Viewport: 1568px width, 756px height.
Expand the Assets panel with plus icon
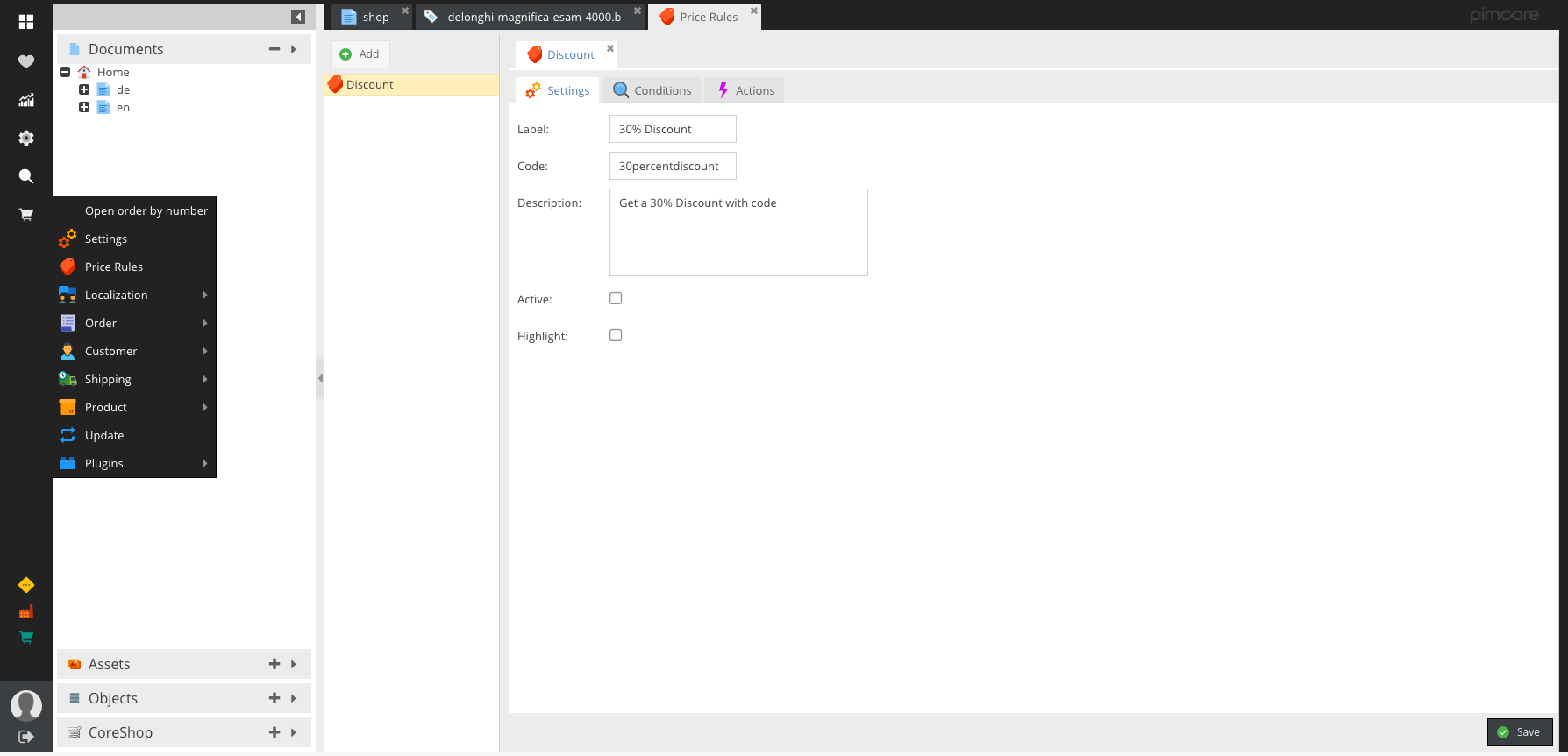tap(274, 664)
